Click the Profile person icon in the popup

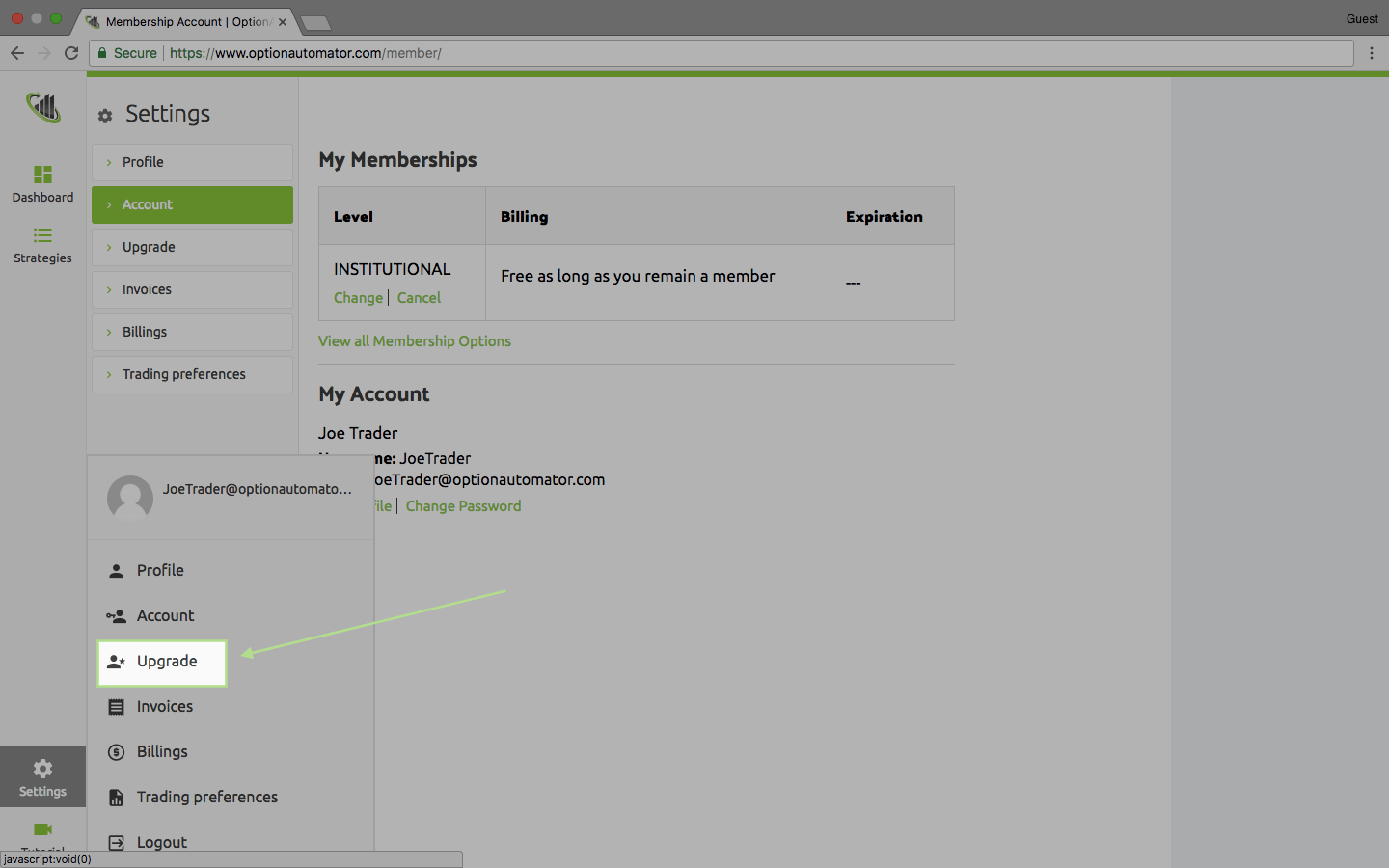[117, 570]
